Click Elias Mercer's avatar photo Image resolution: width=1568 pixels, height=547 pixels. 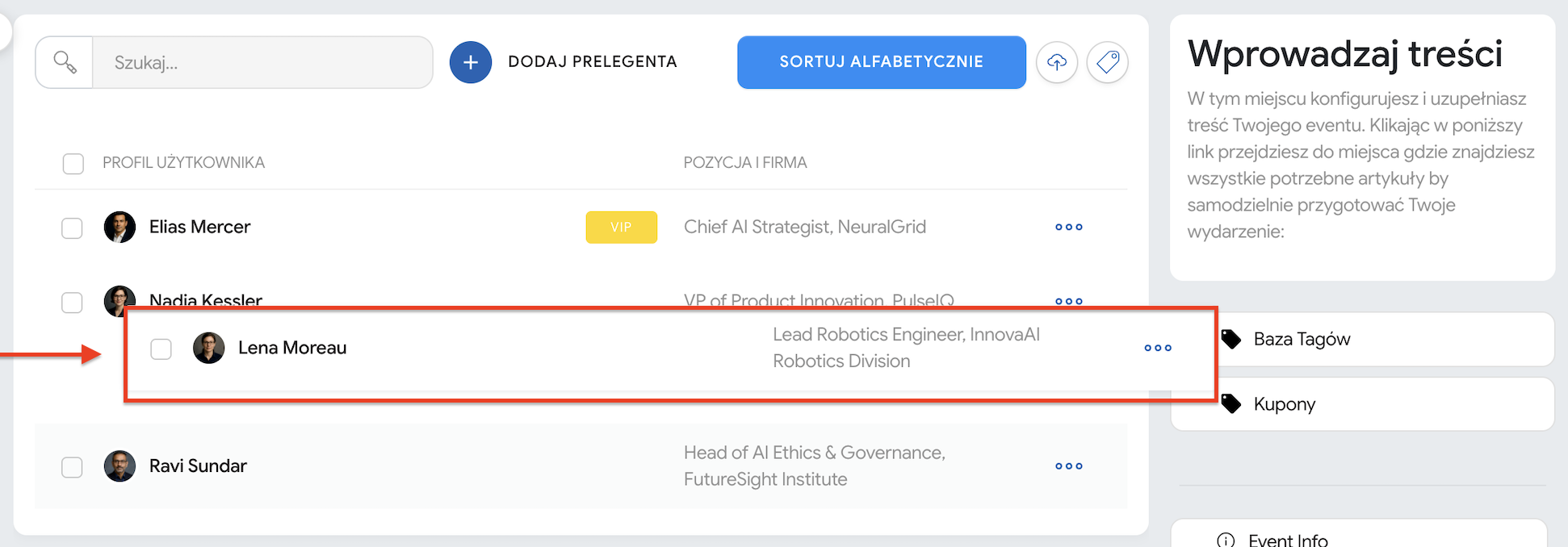[119, 228]
